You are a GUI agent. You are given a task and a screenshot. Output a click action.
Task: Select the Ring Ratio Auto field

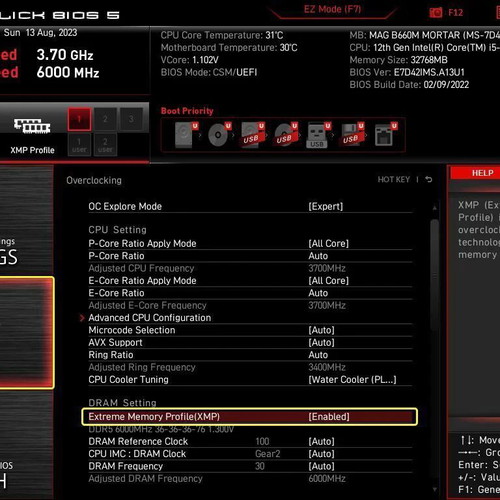pos(318,355)
